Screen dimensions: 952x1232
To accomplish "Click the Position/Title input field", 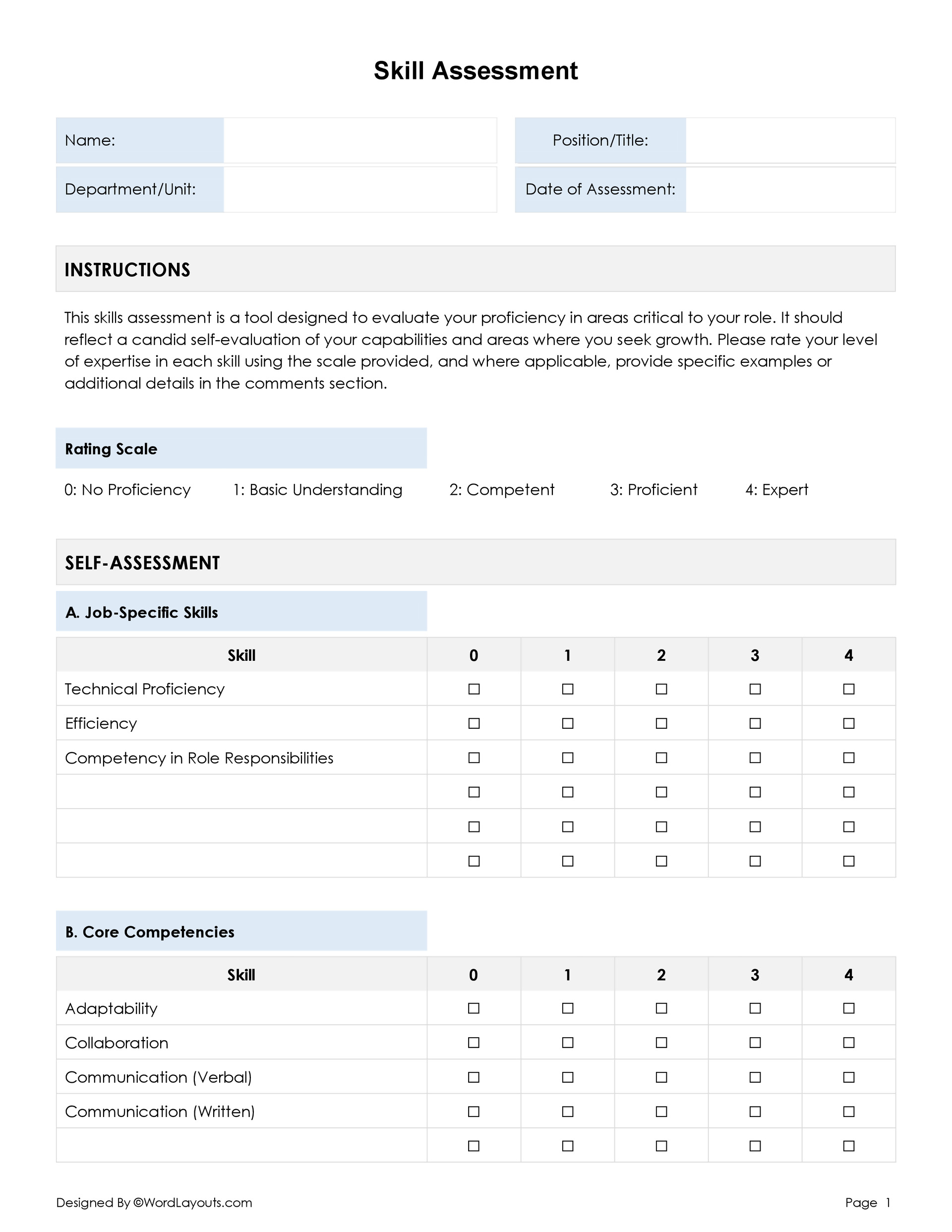I will coord(790,140).
